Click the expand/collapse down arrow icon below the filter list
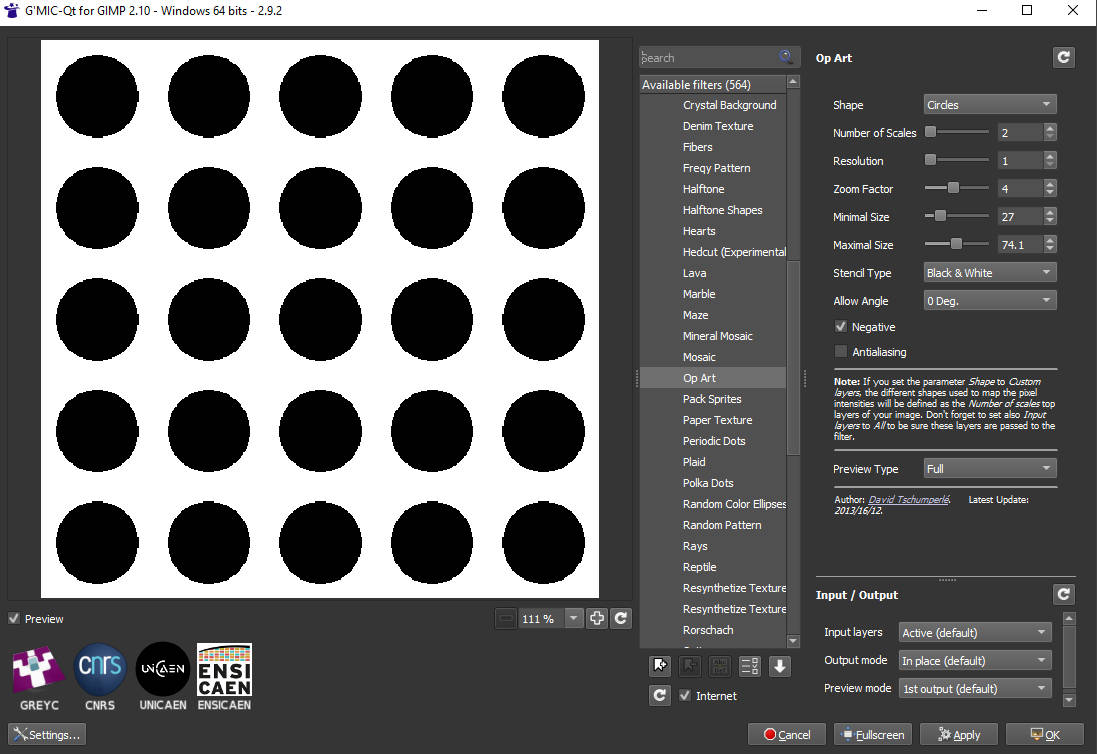Viewport: 1097px width, 754px height. point(779,666)
